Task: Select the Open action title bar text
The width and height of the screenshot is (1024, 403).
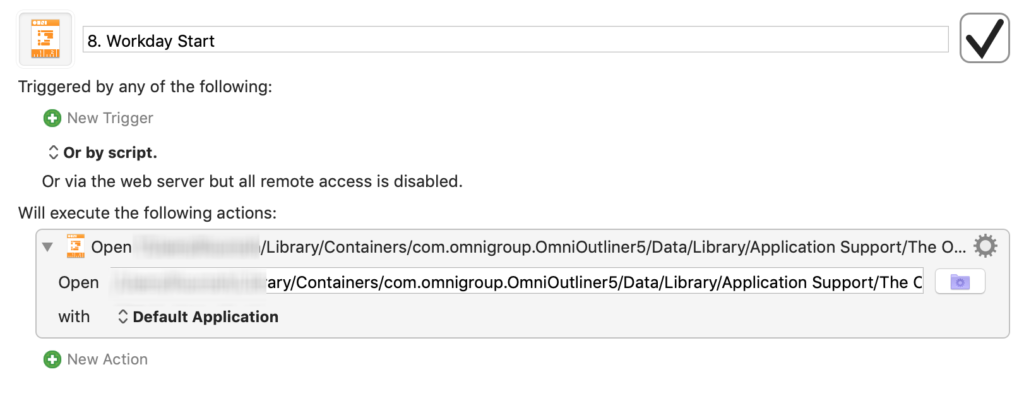Action: click(530, 246)
